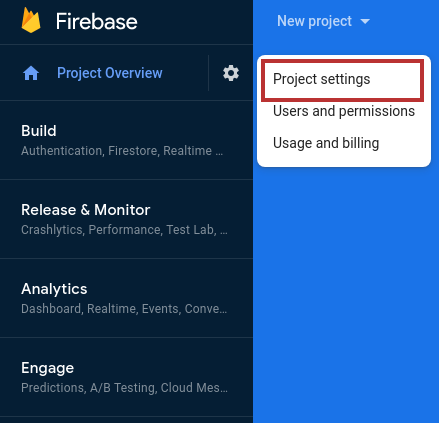Click Crashlytics, Performance, Test Lab subtitle
The height and width of the screenshot is (423, 439).
click(124, 230)
